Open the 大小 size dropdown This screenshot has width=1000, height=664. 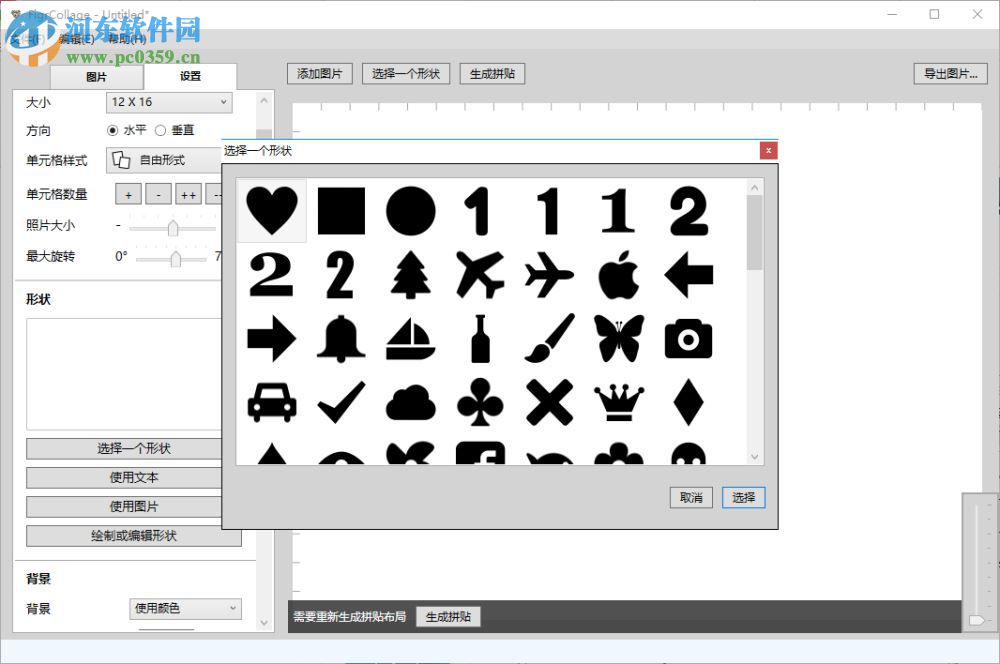pos(168,102)
